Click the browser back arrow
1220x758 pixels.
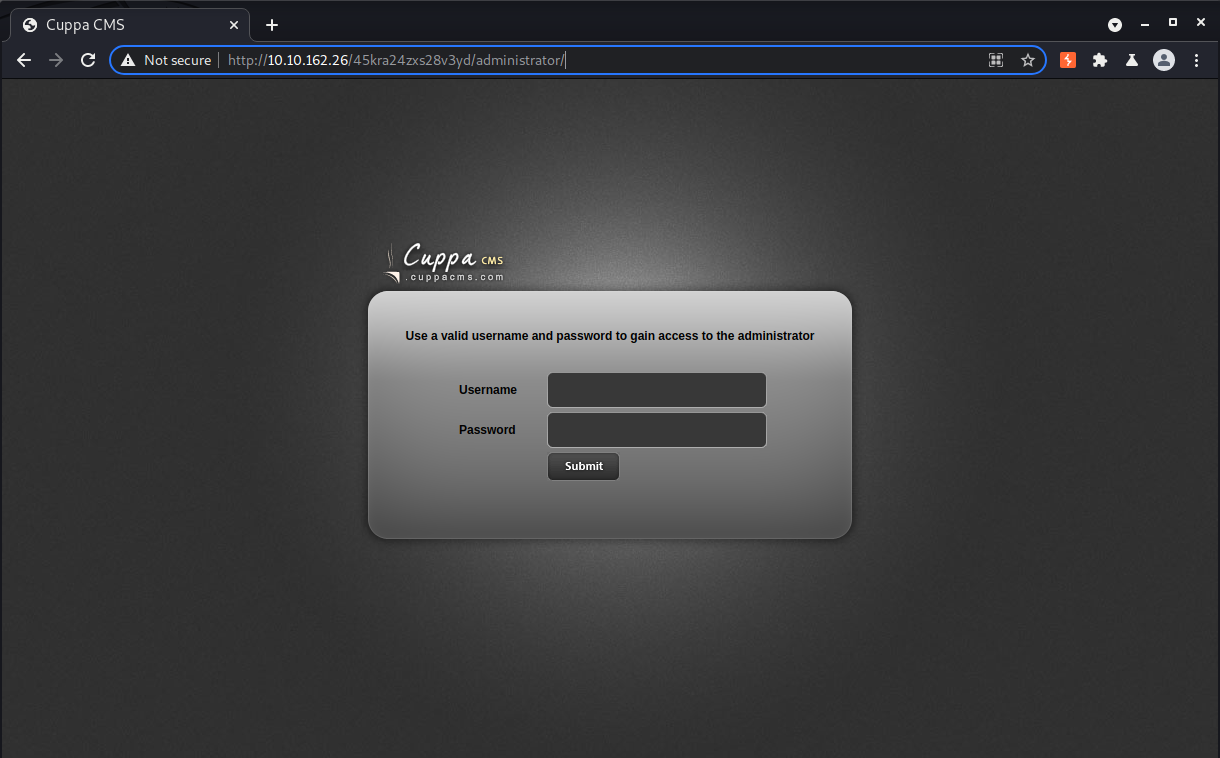click(24, 60)
